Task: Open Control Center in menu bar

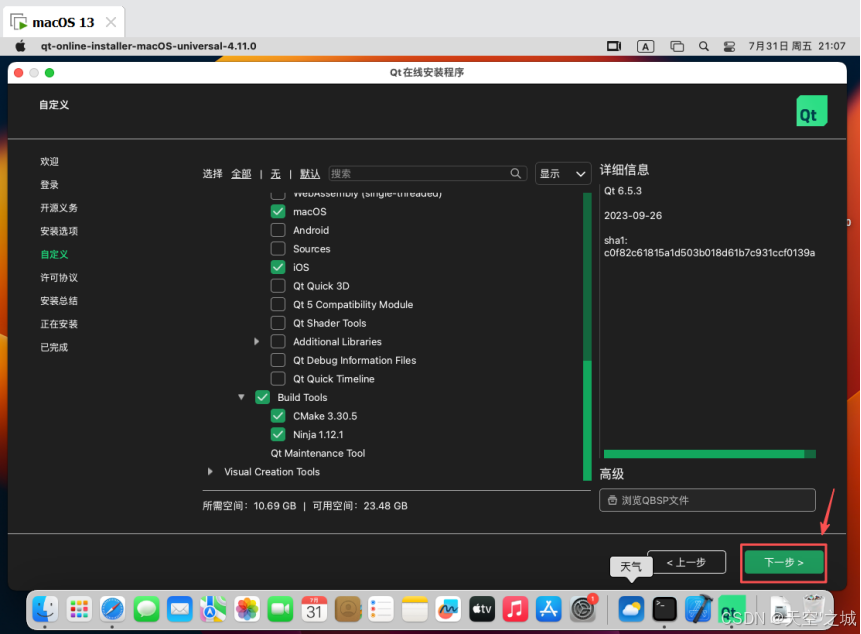Action: pos(729,47)
